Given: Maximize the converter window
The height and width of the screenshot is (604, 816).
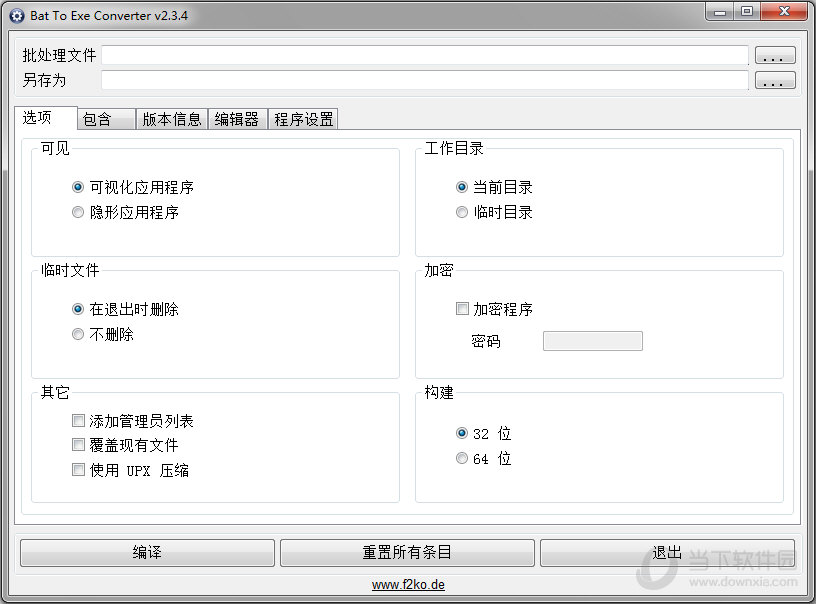Looking at the screenshot, I should coord(747,11).
